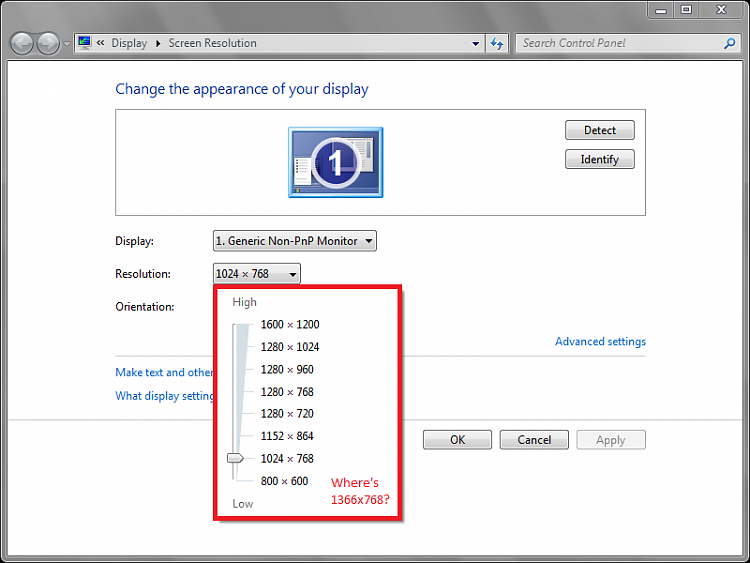750x563 pixels.
Task: Click the resolution slider thumb
Action: pos(235,458)
